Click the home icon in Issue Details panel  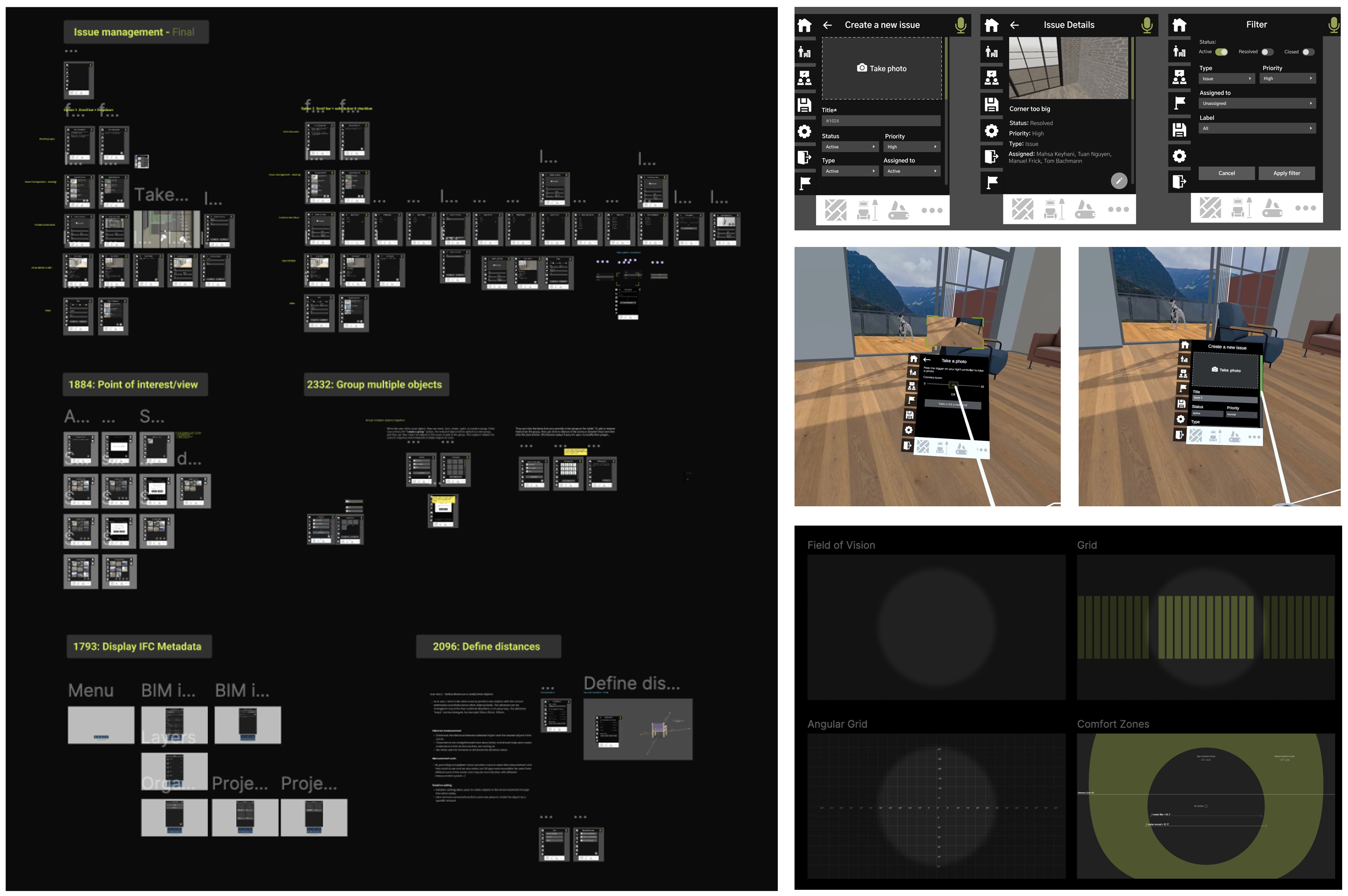[991, 25]
